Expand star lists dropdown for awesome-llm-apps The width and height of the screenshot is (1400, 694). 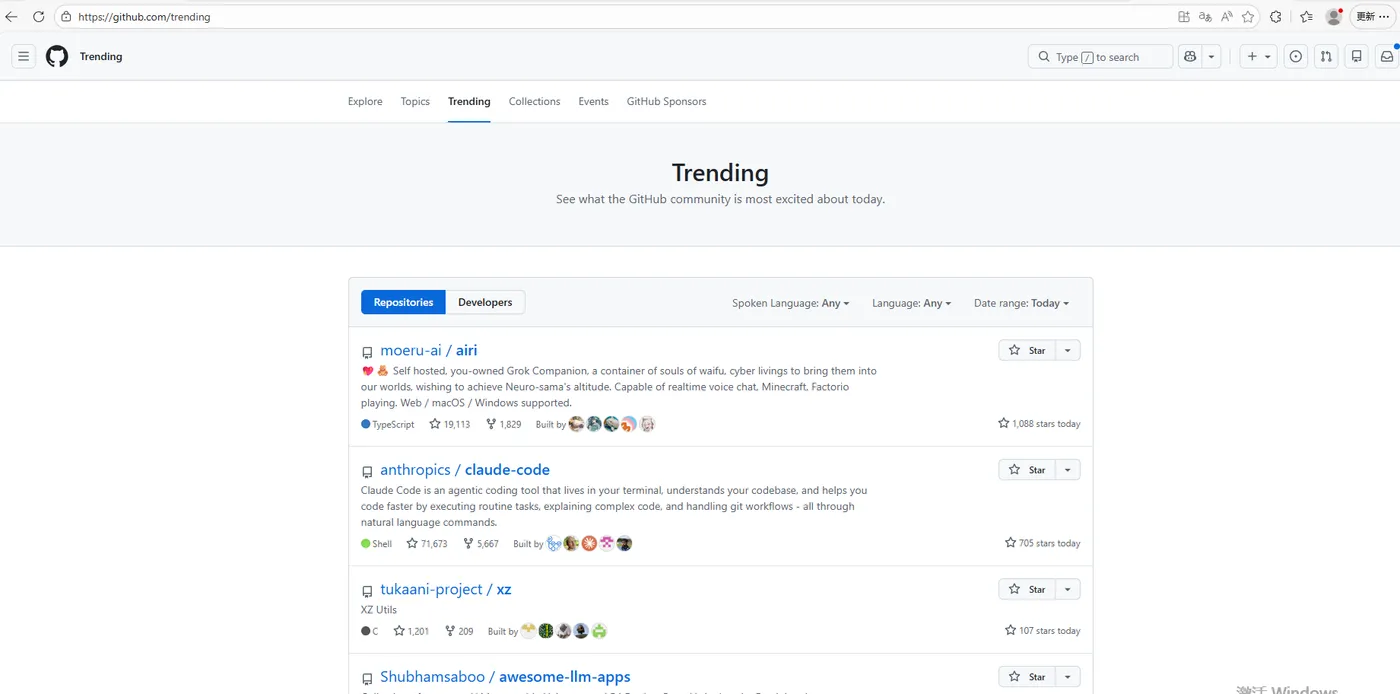[1068, 676]
